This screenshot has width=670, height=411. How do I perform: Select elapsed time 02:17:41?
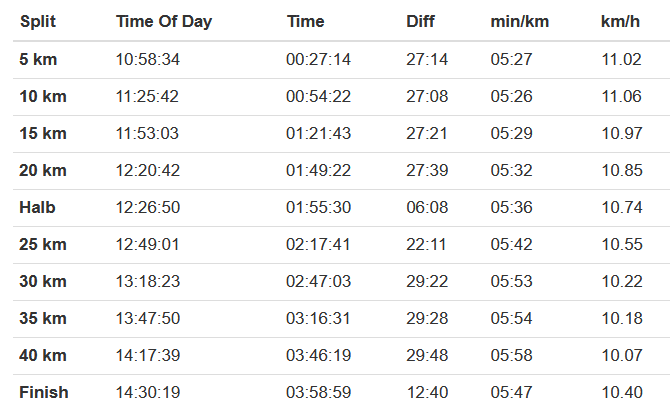pyautogui.click(x=318, y=245)
